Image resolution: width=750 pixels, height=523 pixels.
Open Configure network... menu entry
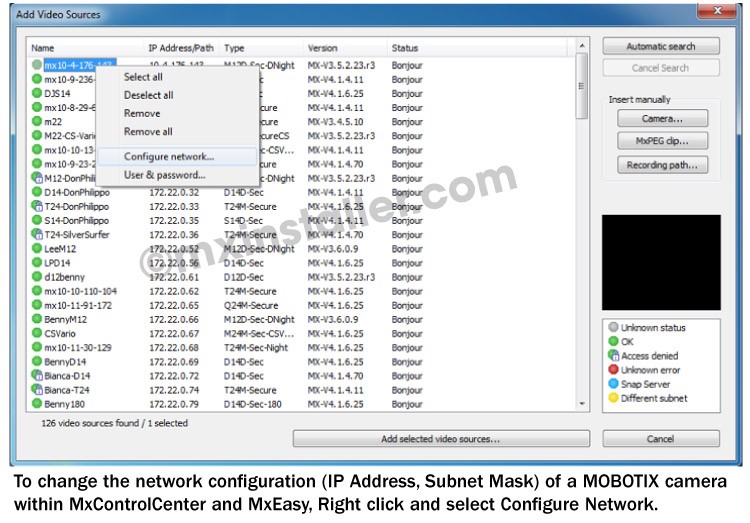(177, 156)
